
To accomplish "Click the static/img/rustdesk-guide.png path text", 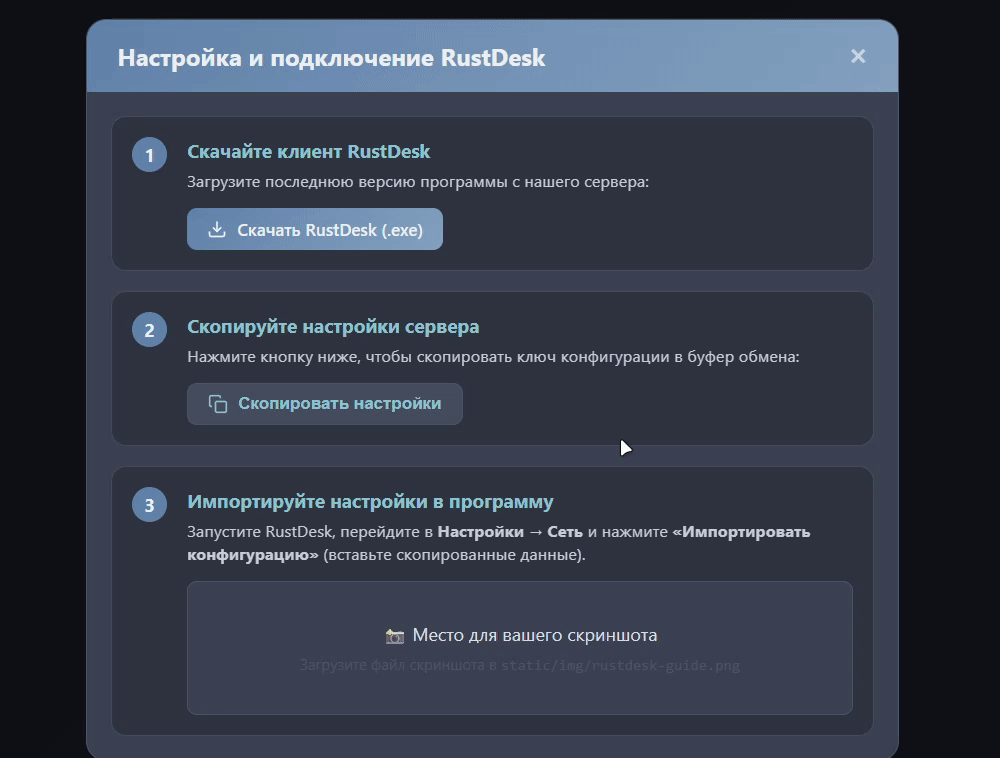I will [x=620, y=666].
